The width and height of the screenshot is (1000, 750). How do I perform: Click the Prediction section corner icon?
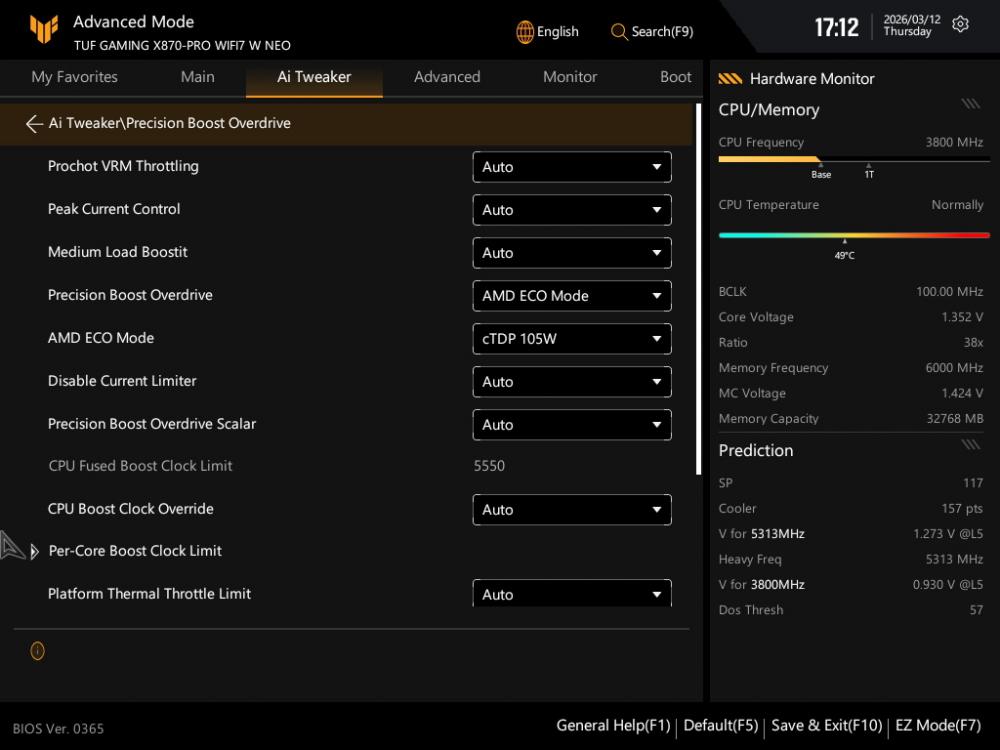(x=969, y=445)
